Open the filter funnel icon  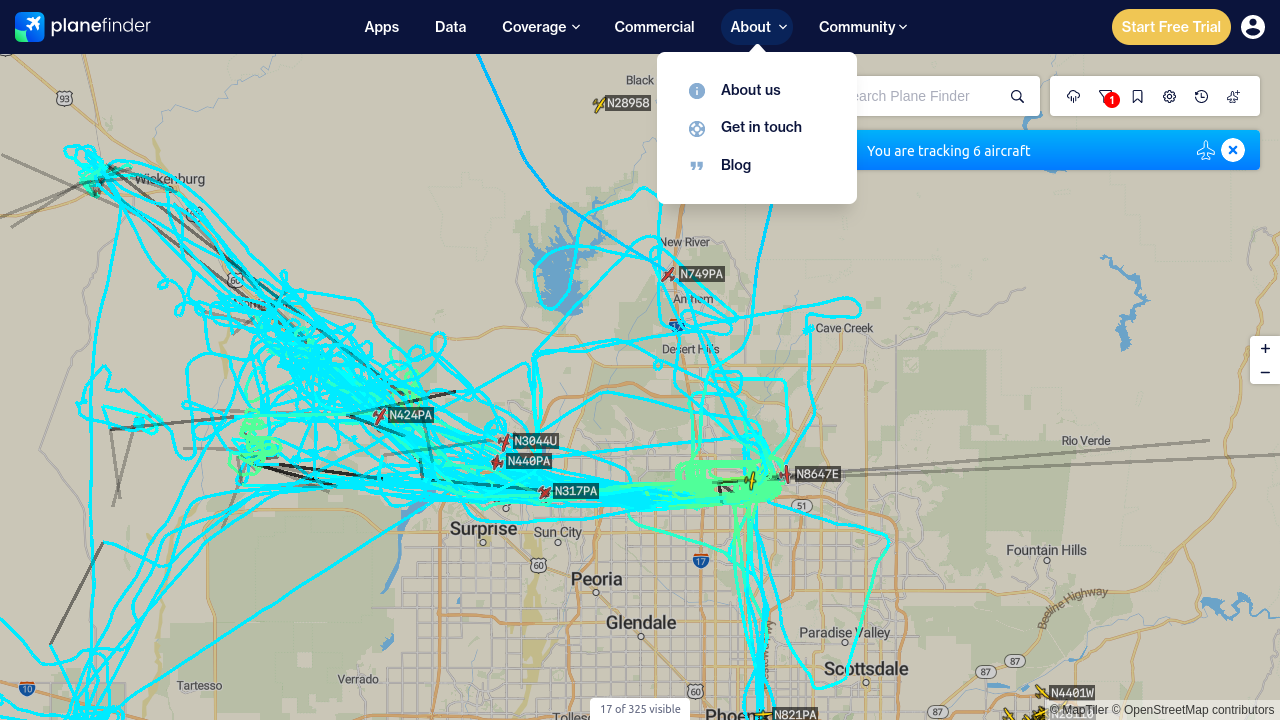(x=1105, y=96)
